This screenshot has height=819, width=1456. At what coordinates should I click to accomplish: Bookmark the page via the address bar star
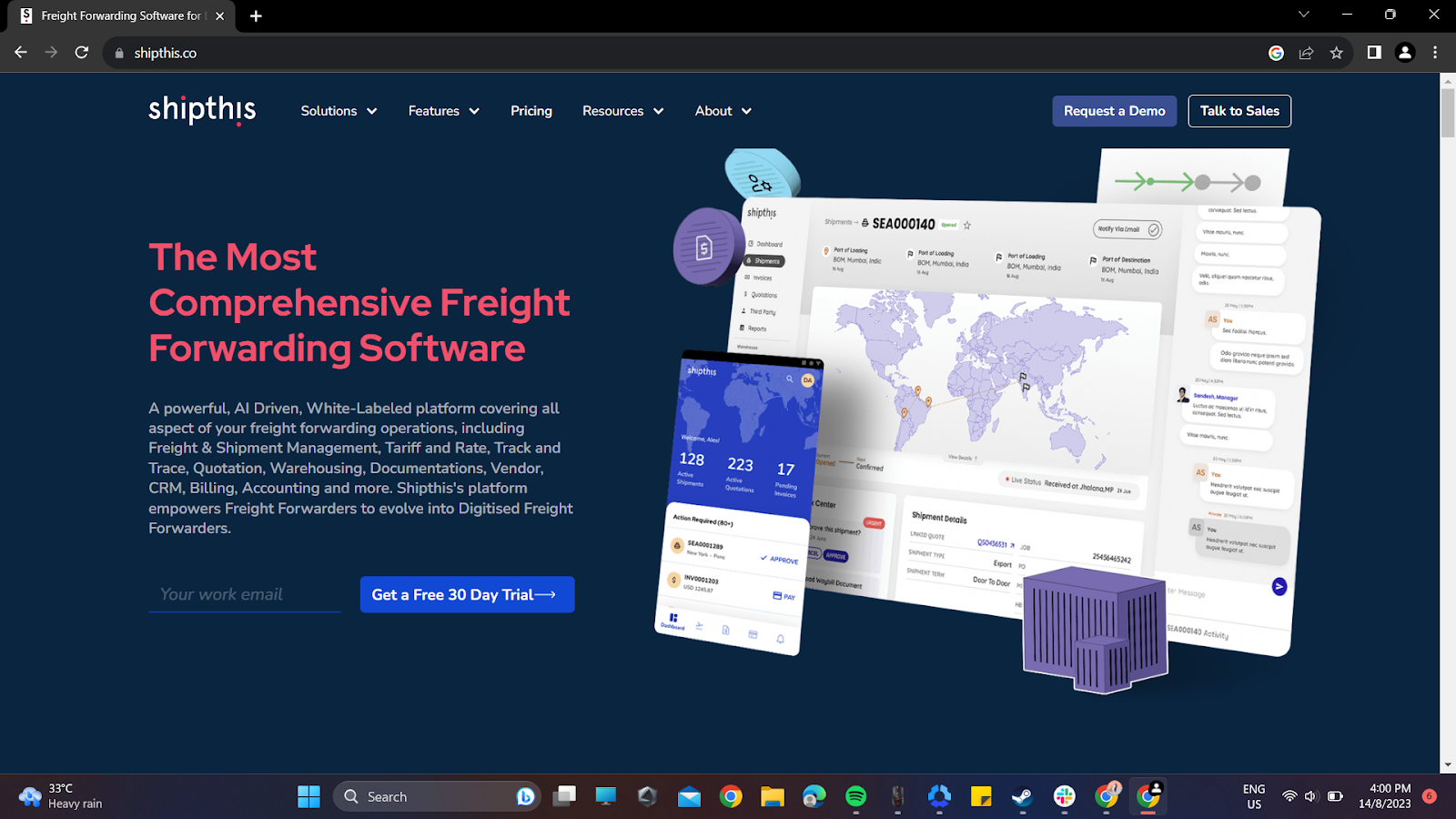[1337, 52]
